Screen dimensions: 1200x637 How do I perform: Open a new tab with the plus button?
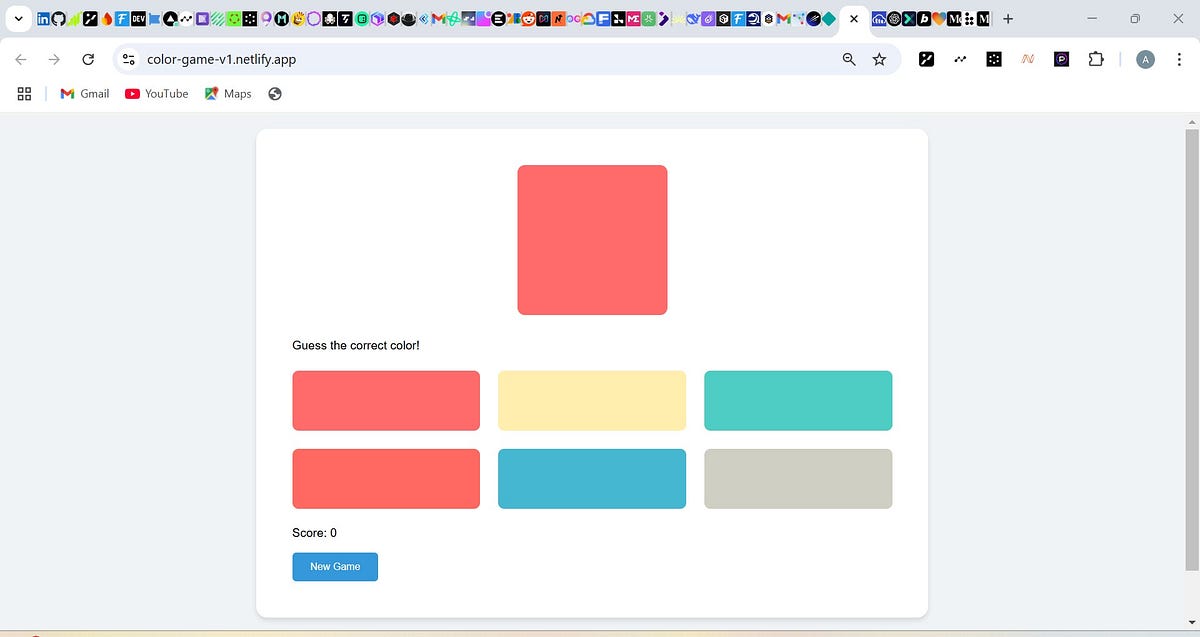1007,18
